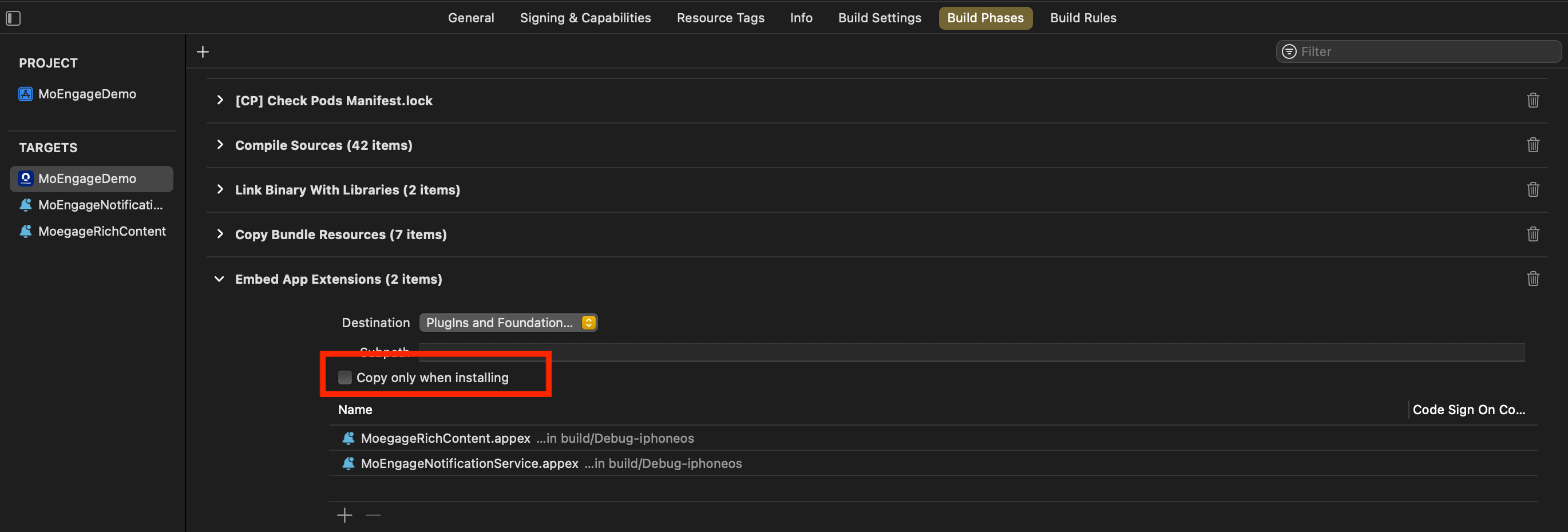Screen dimensions: 1568x532
Task: Open the Signing & Capabilities tab
Action: pyautogui.click(x=585, y=18)
